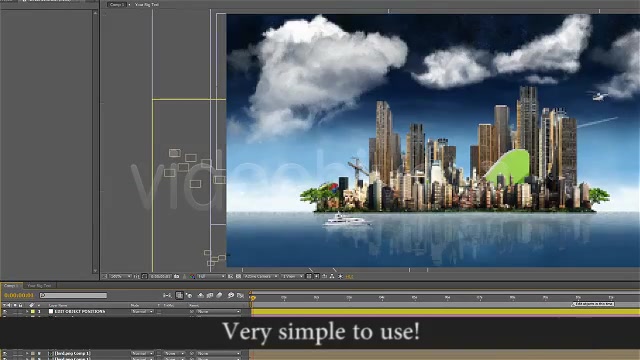
Task: Enable motion blur switch in timeline toolbar
Action: pos(220,295)
